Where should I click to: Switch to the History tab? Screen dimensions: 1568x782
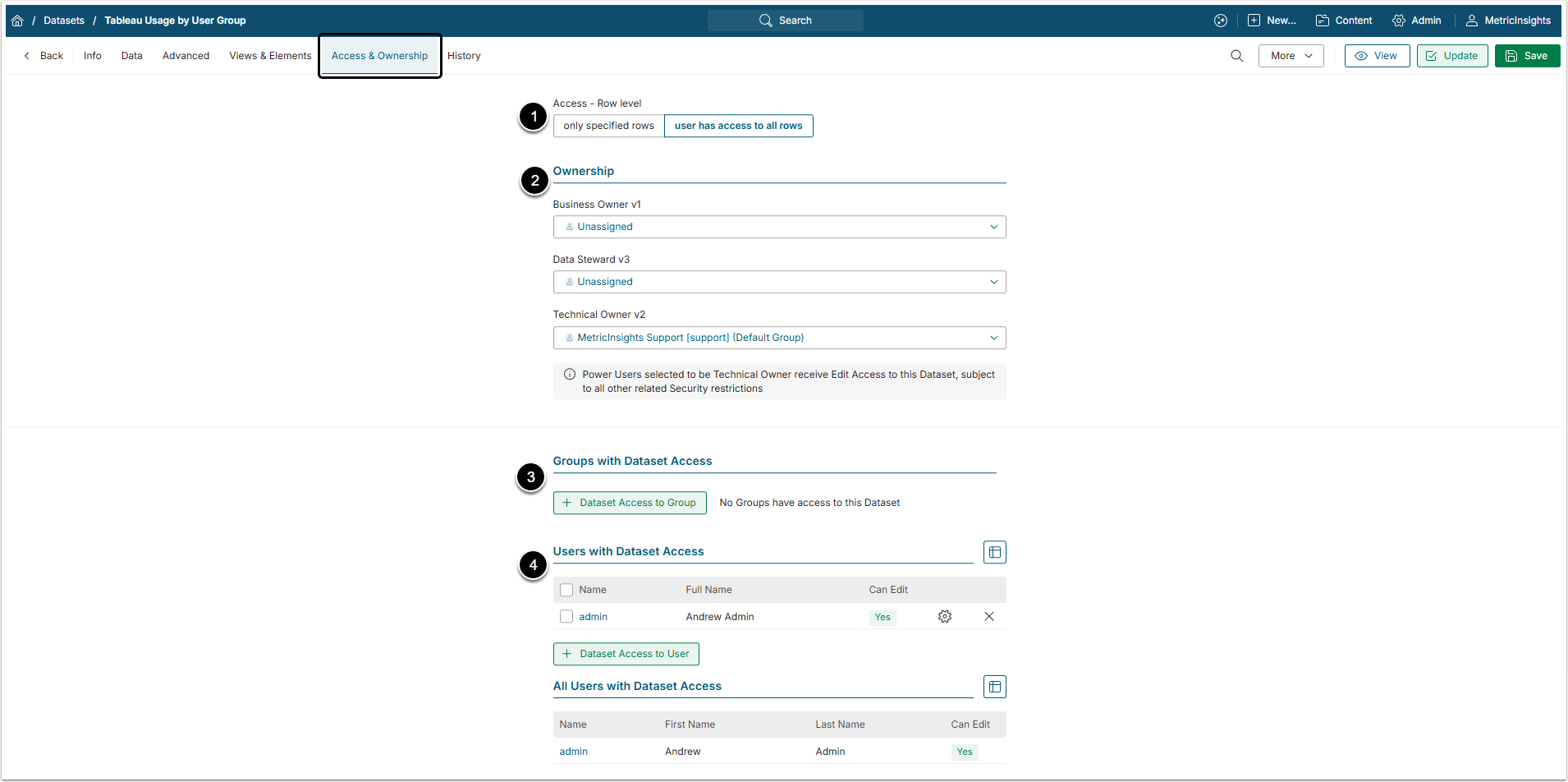click(464, 56)
